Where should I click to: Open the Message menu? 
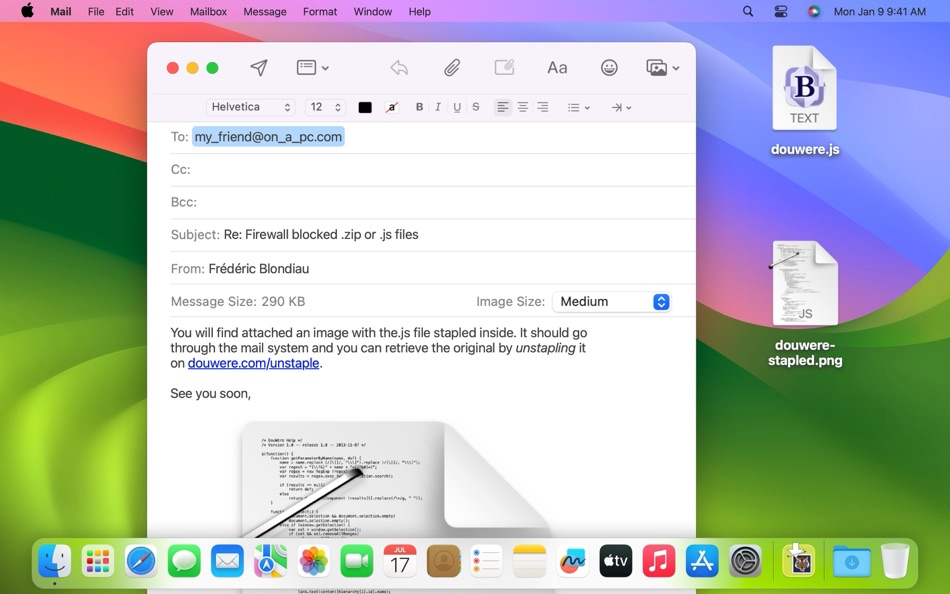click(x=265, y=12)
